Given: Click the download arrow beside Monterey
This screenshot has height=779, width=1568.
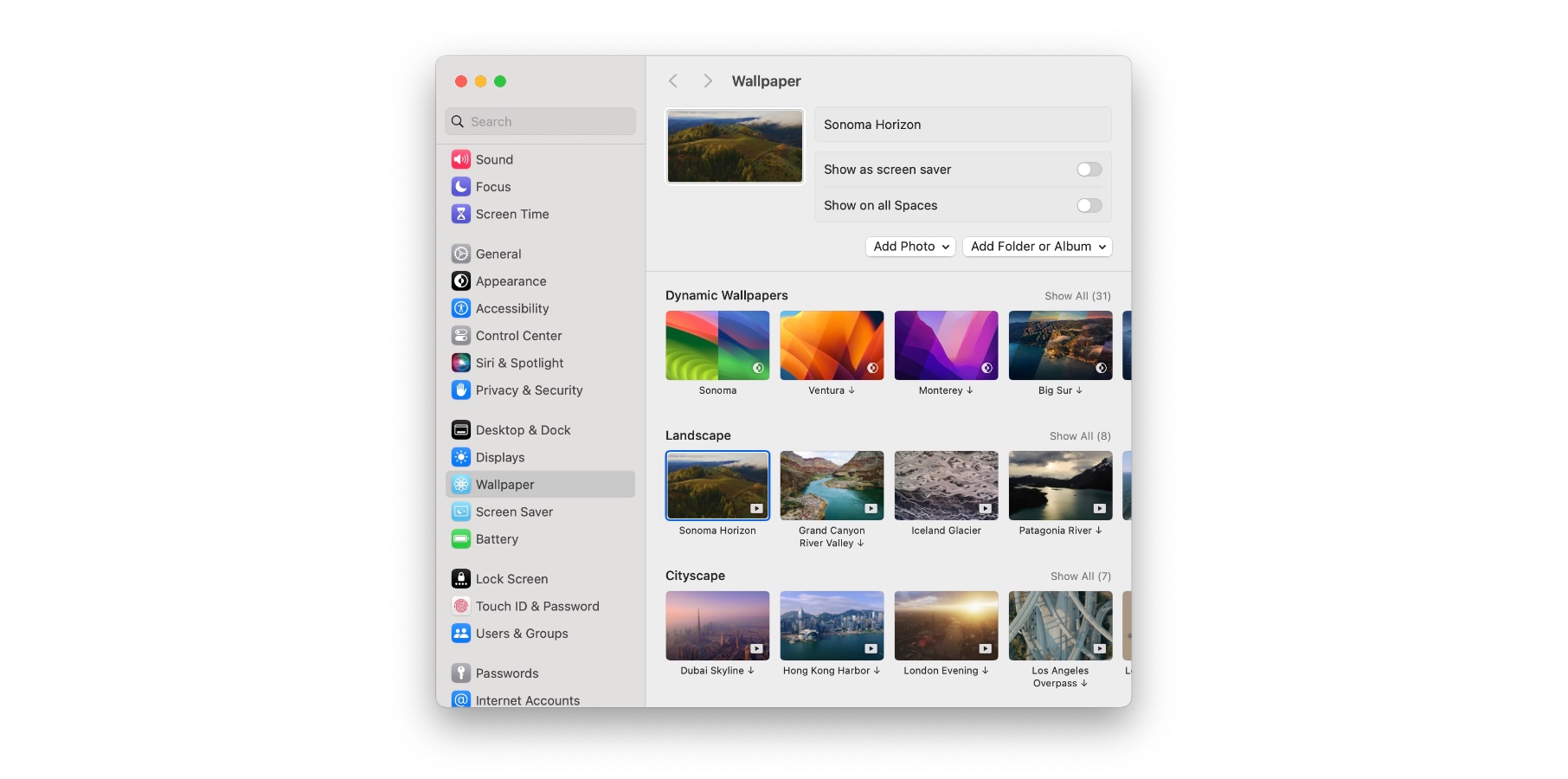Looking at the screenshot, I should [970, 390].
